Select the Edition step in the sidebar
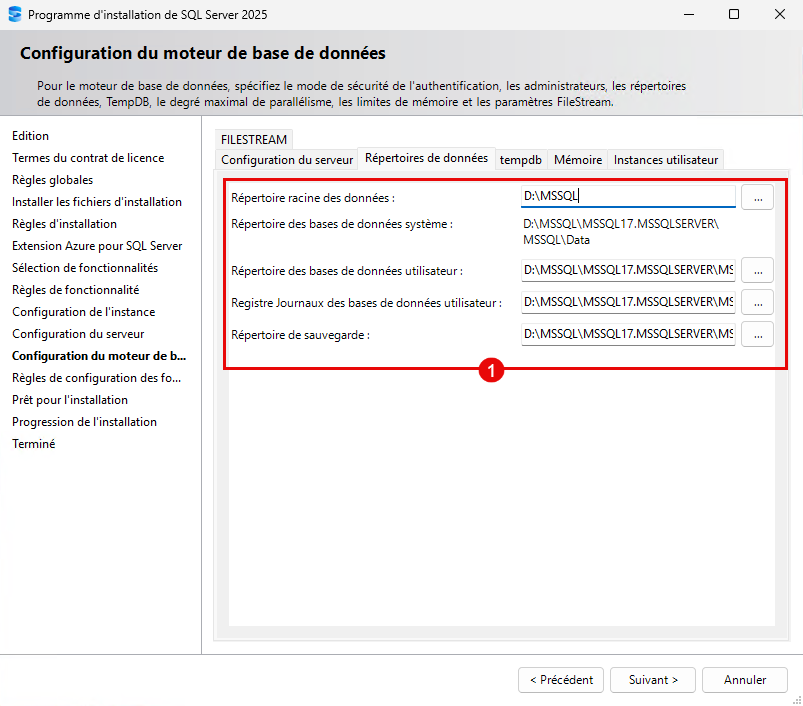Screen dimensions: 803x706 click(31, 136)
